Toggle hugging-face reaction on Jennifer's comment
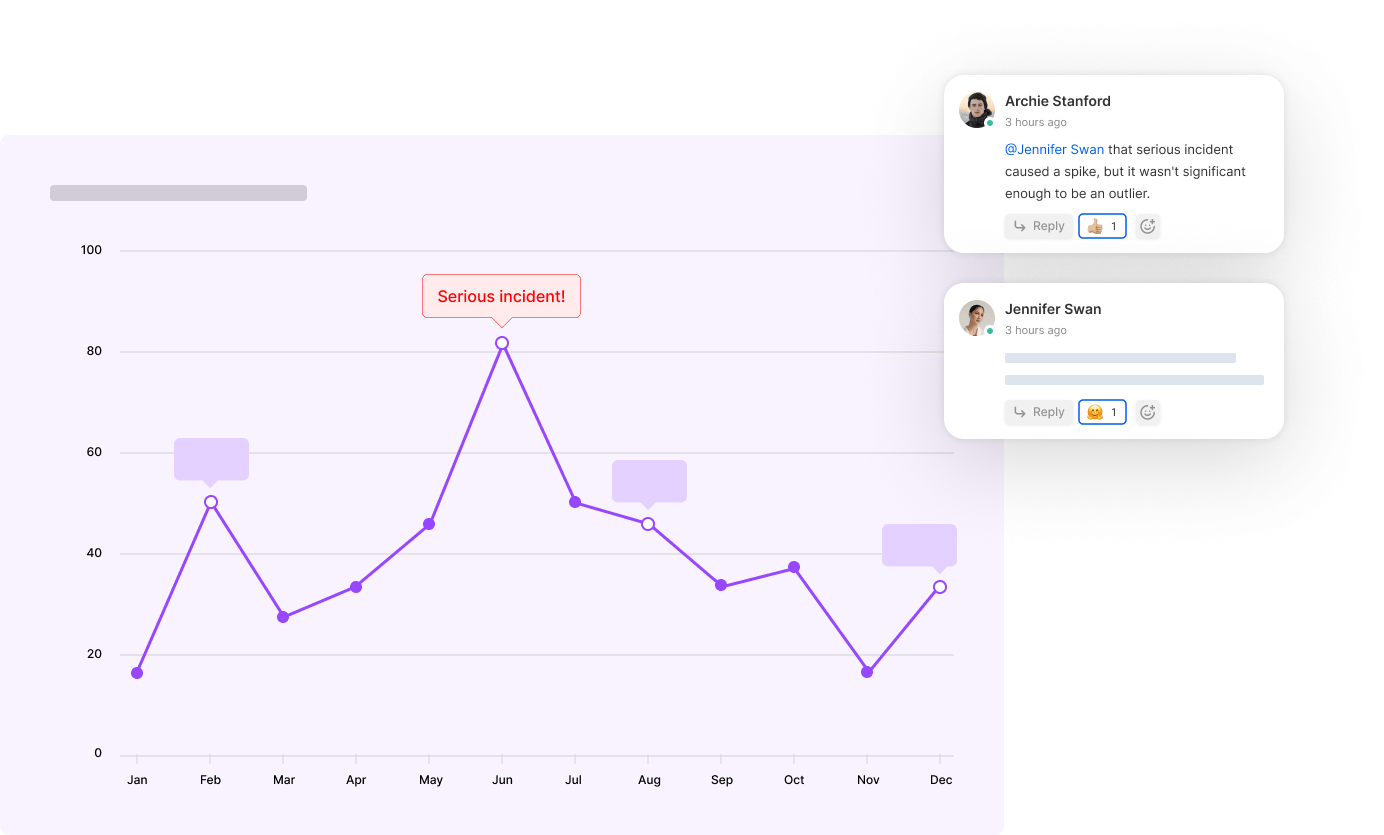 click(1102, 412)
